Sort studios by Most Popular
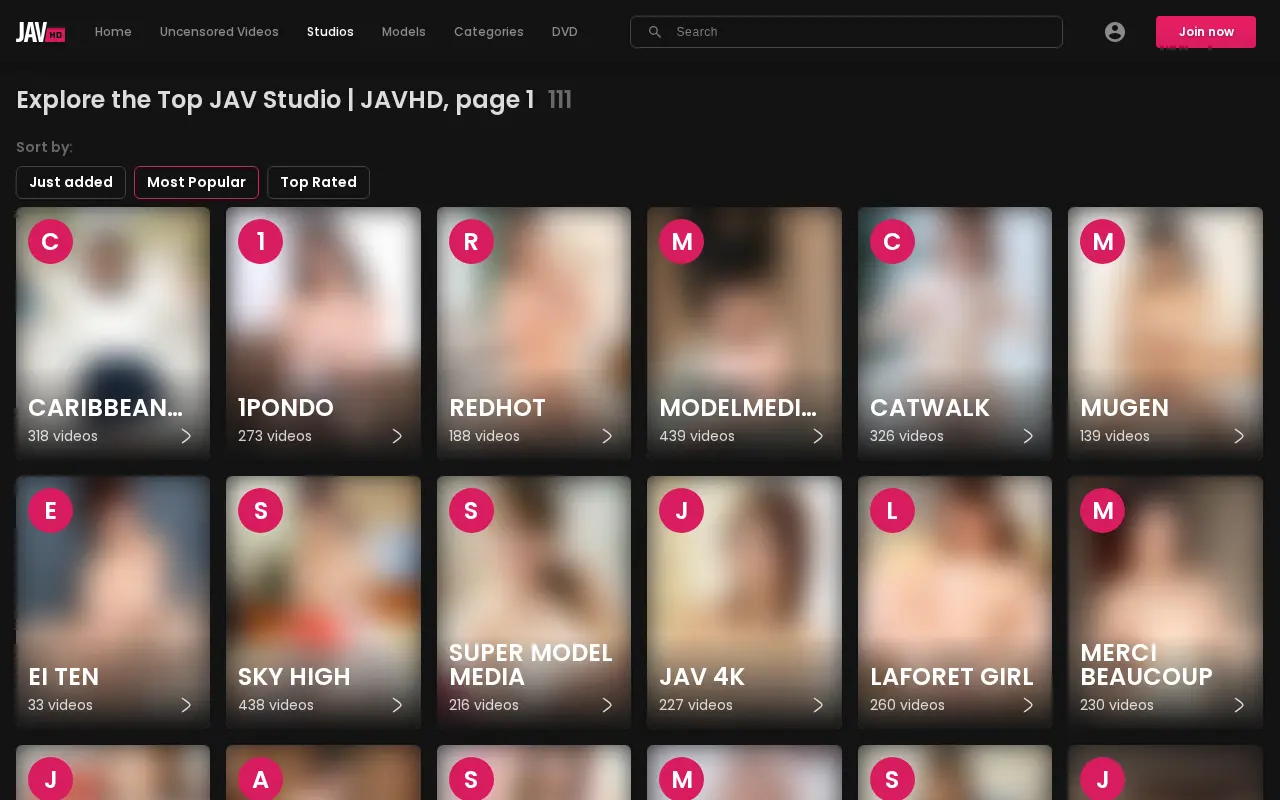The width and height of the screenshot is (1280, 800). coord(196,182)
